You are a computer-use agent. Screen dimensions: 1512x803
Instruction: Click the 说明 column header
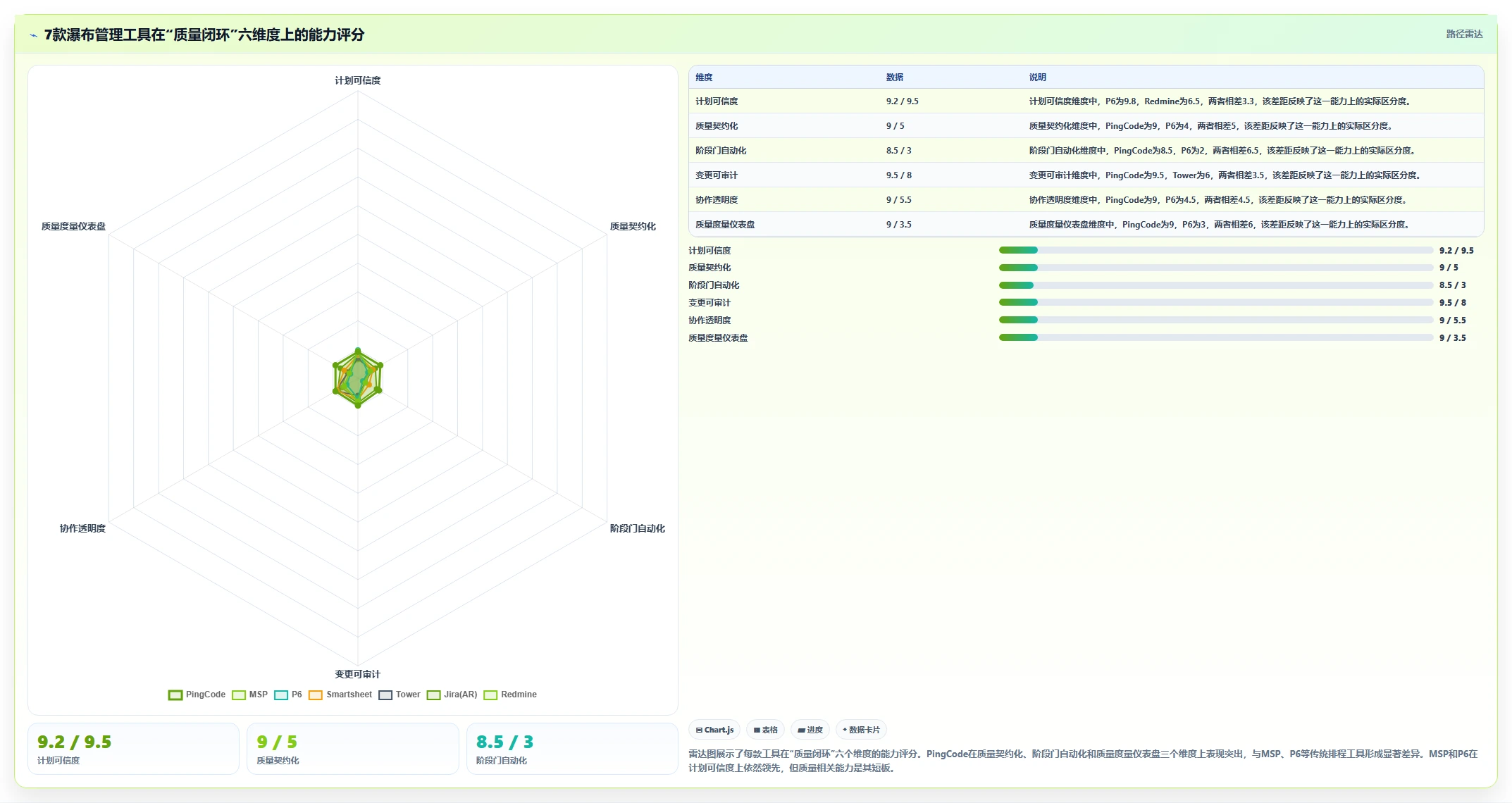[x=1037, y=77]
